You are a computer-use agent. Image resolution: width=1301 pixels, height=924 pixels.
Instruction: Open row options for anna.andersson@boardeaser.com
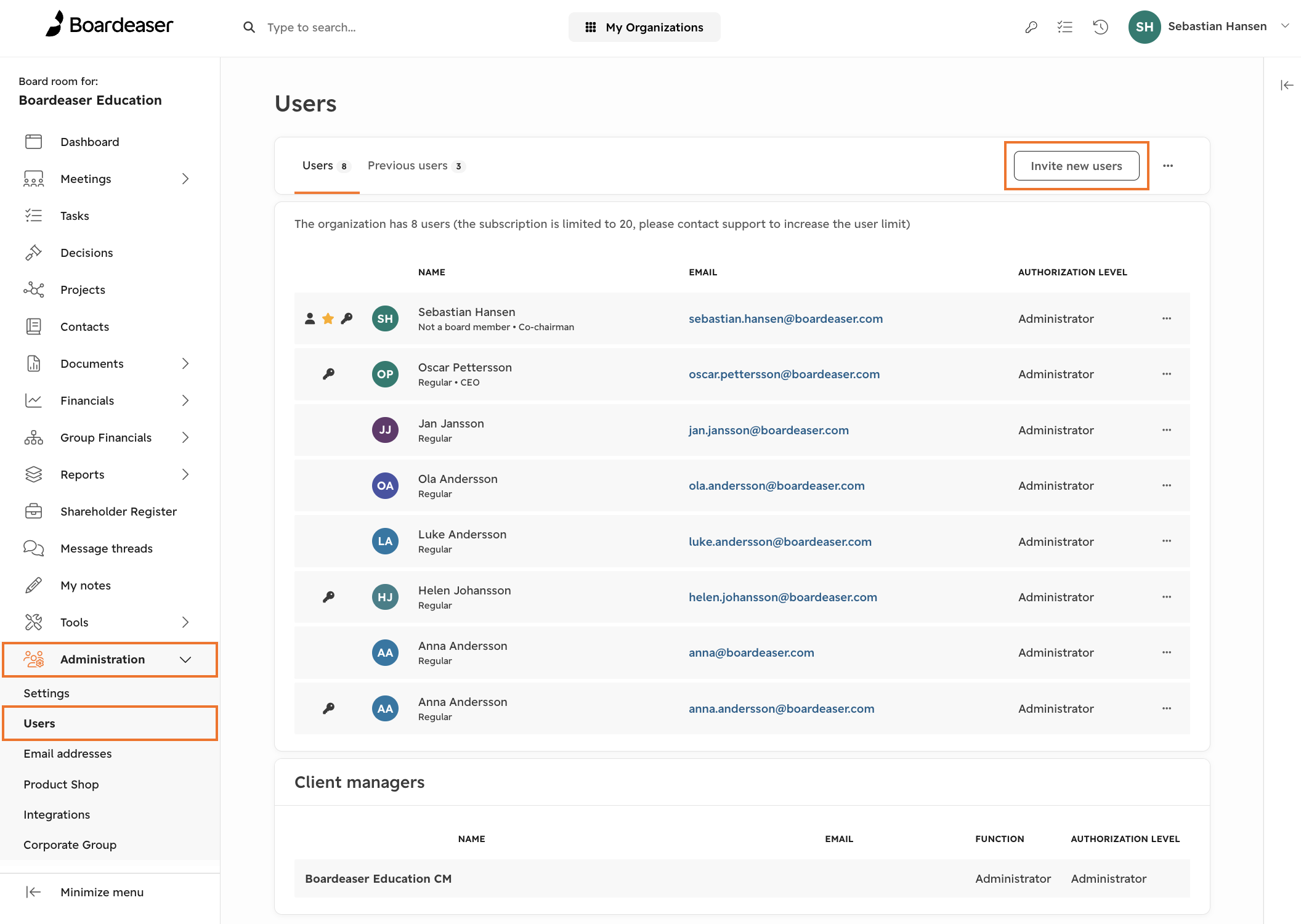pos(1167,708)
